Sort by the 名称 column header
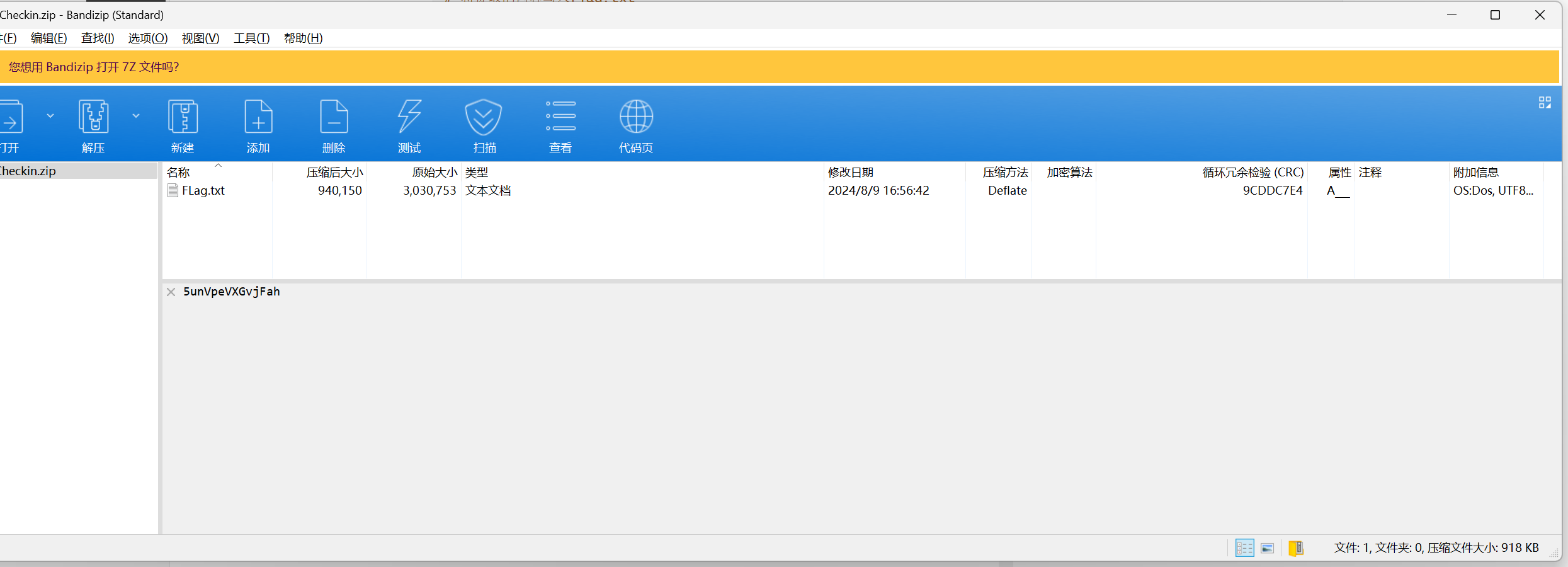Viewport: 1568px width, 567px height. click(x=217, y=172)
